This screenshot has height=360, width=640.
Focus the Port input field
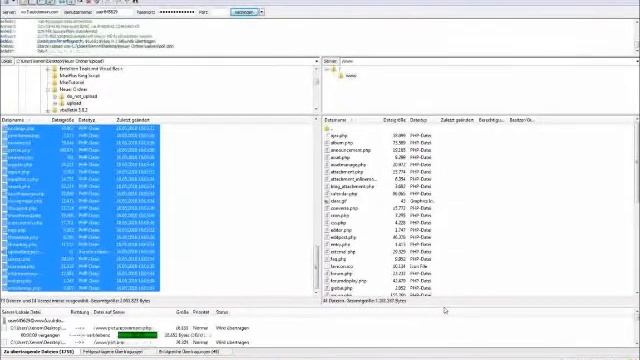click(219, 12)
